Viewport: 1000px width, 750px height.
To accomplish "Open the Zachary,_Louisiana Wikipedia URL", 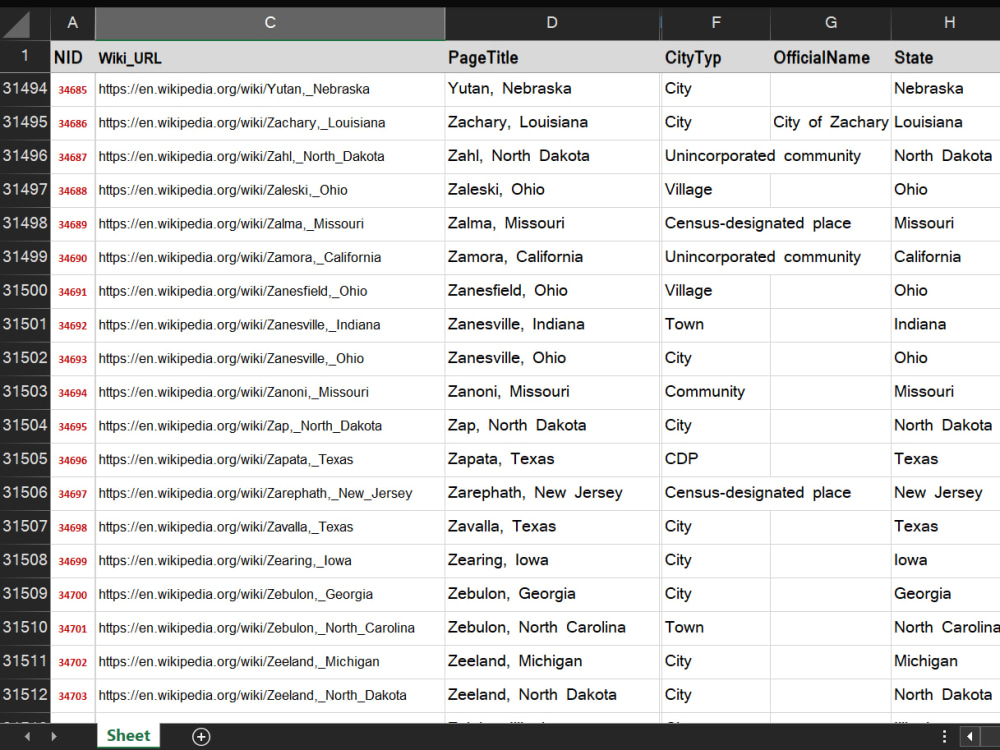I will (242, 123).
